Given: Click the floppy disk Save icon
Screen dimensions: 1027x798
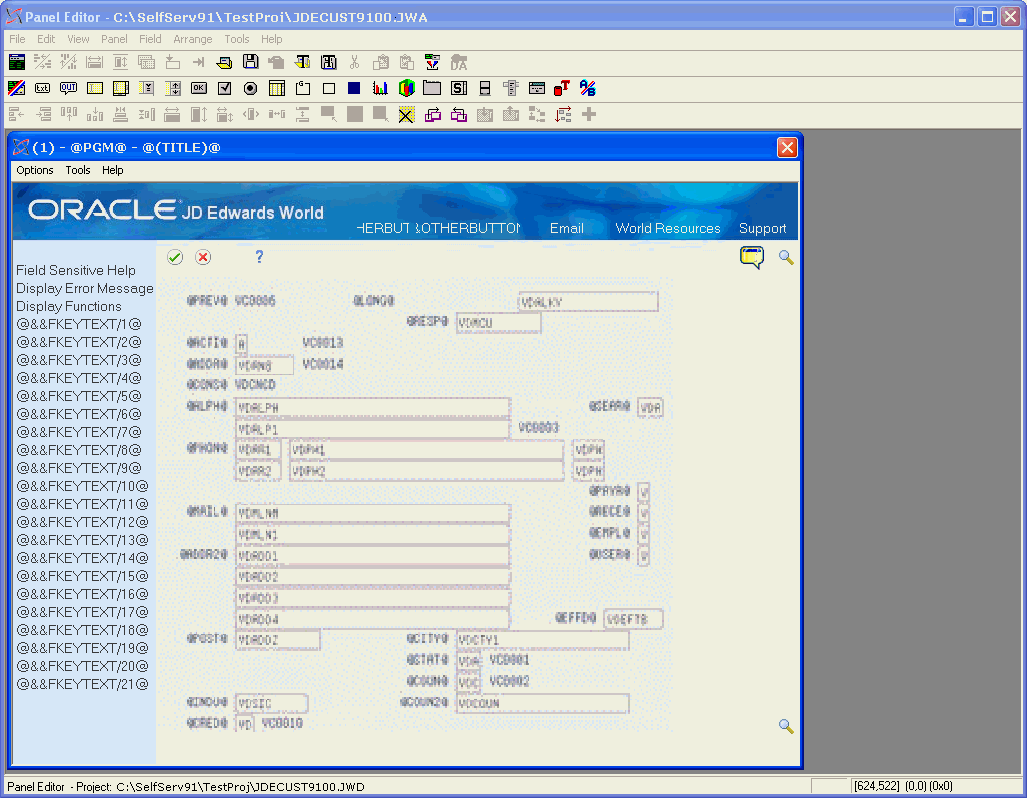Looking at the screenshot, I should 250,62.
